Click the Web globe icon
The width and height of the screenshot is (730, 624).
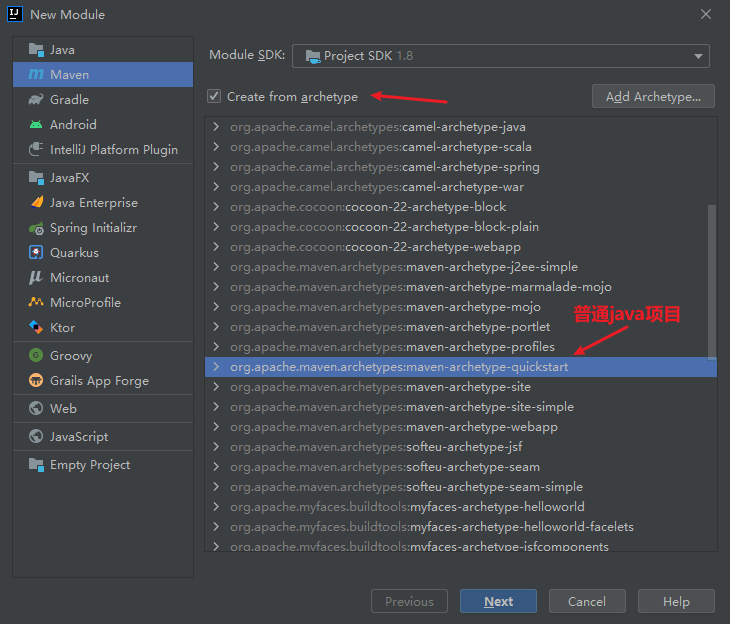(36, 408)
